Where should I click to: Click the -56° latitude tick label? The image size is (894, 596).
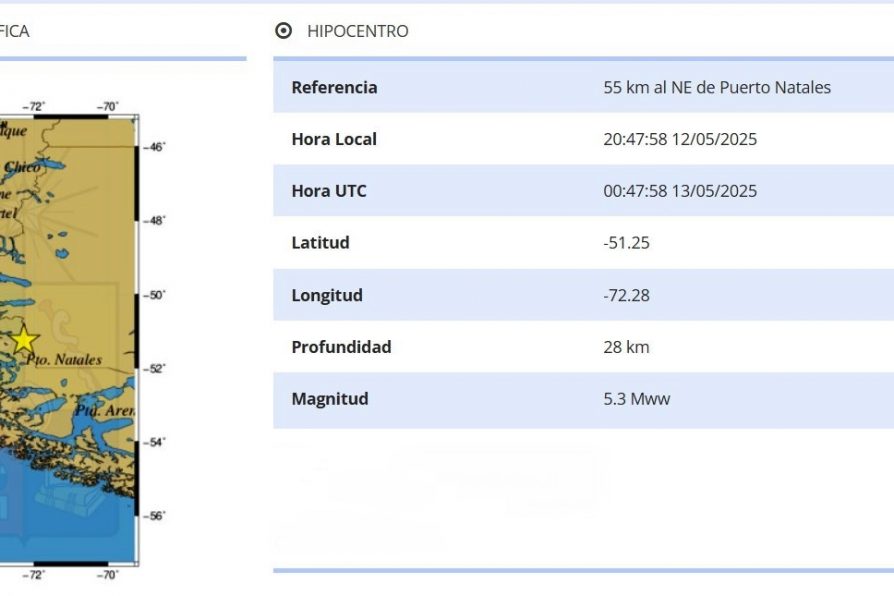point(154,516)
